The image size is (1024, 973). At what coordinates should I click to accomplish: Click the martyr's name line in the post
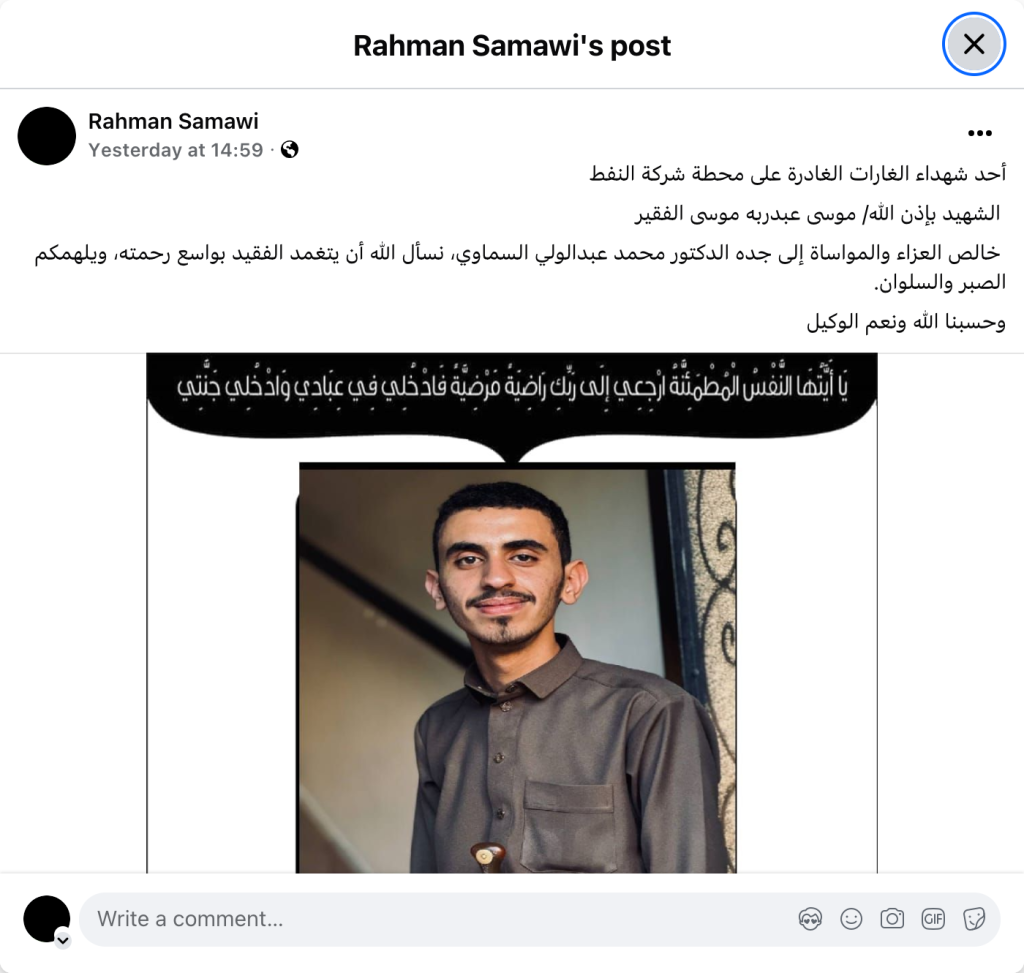pyautogui.click(x=818, y=214)
